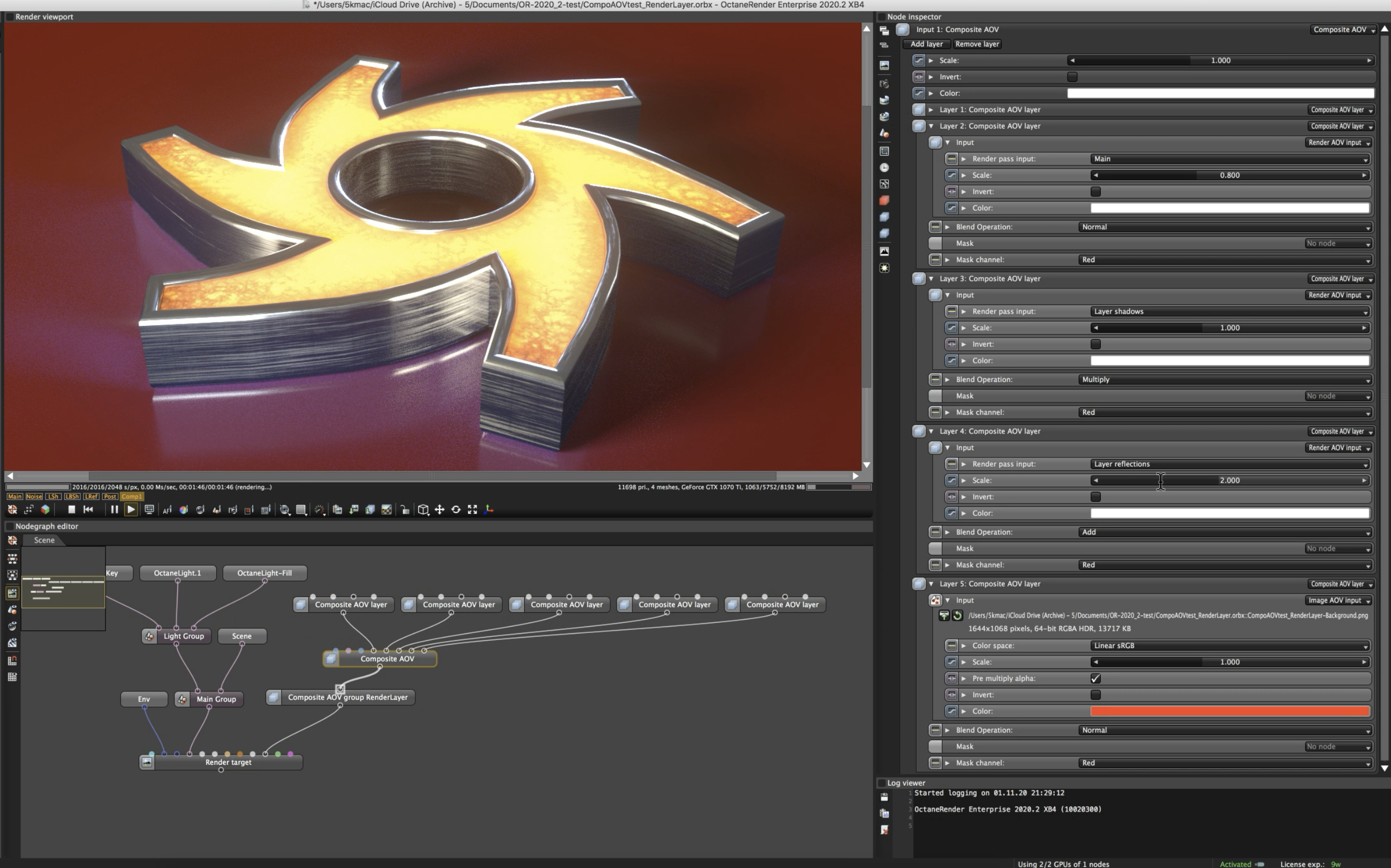
Task: Click the viewport lock icon
Action: coord(405,510)
